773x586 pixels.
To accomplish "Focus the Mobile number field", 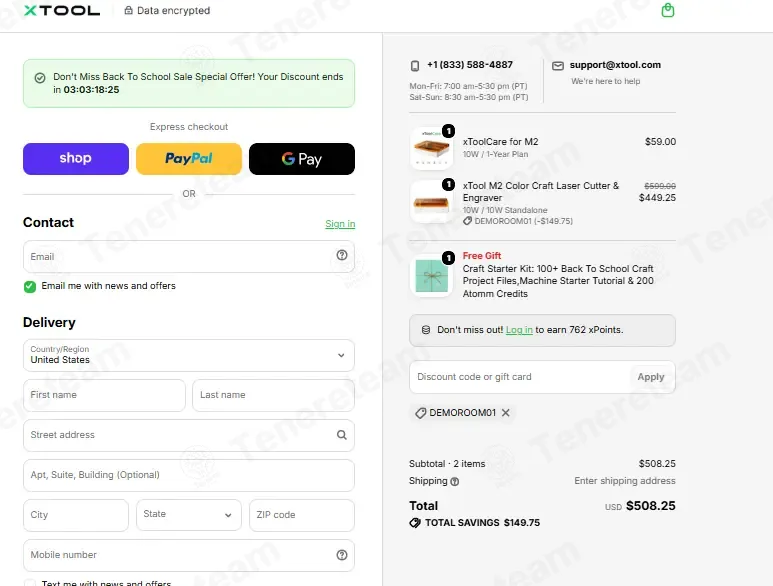I will click(x=189, y=555).
